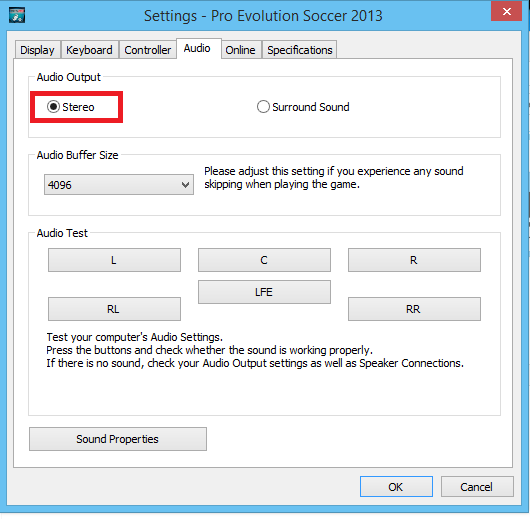Click the 'Audio Buffer Size' group label

coord(77,155)
